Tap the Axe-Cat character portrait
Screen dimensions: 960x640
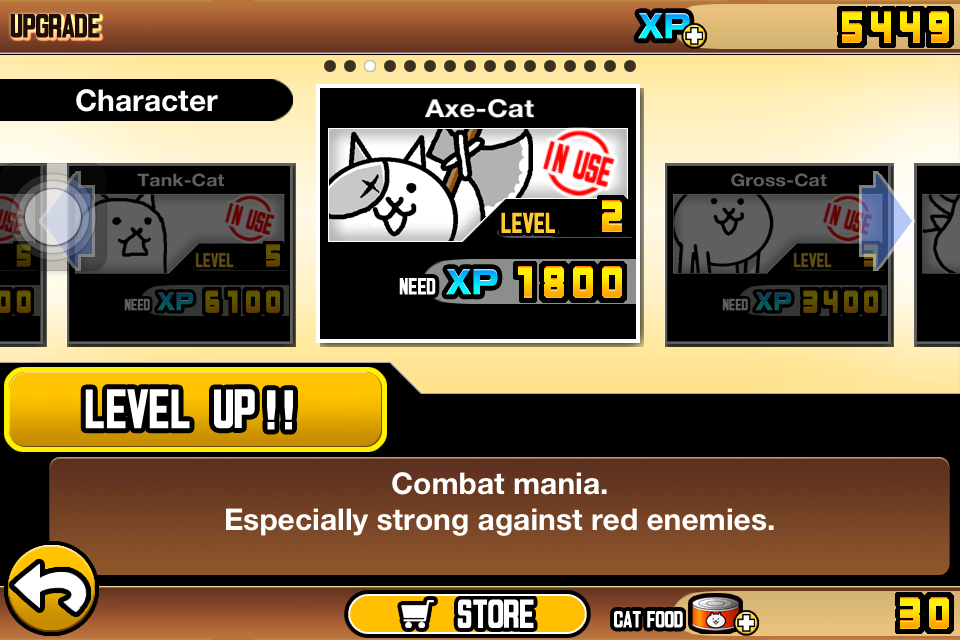click(x=478, y=185)
